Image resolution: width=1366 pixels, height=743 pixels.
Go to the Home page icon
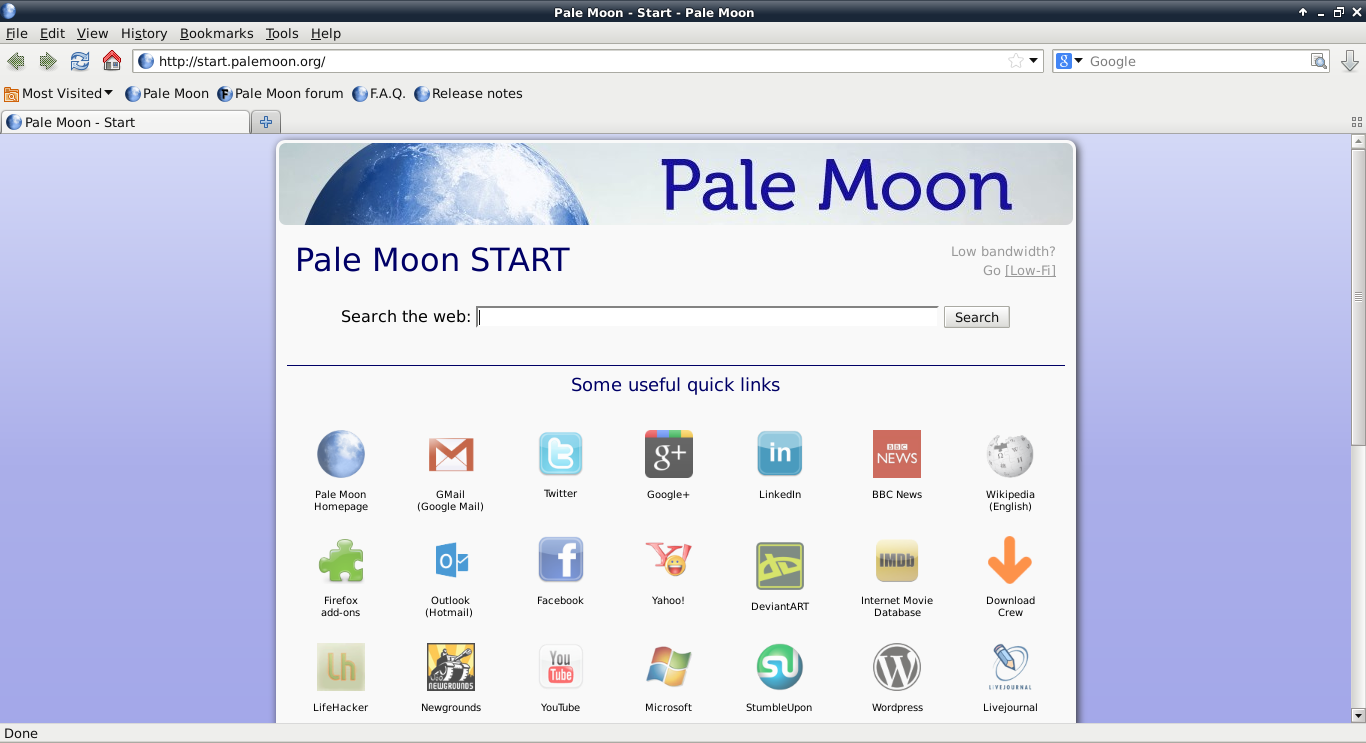point(112,61)
